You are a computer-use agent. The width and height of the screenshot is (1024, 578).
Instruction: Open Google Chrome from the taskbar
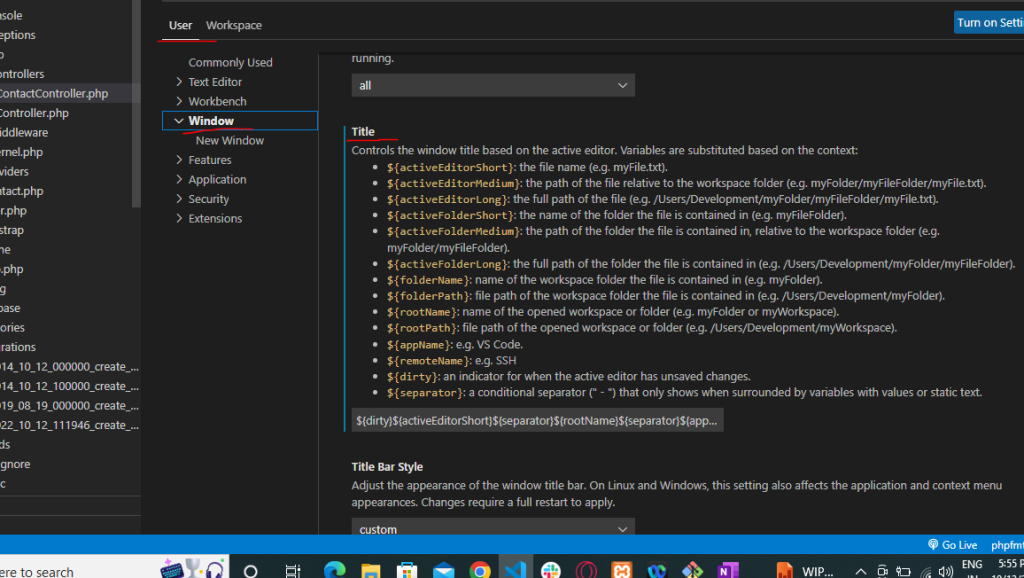tap(480, 571)
